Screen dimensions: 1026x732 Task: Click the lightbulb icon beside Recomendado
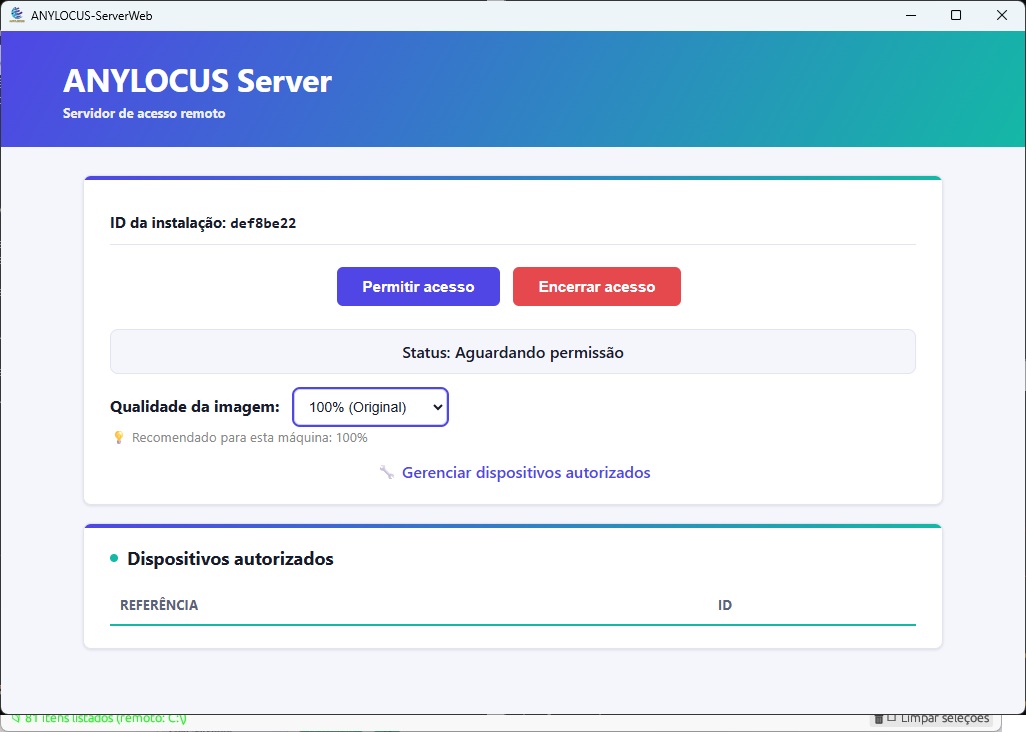coord(118,438)
